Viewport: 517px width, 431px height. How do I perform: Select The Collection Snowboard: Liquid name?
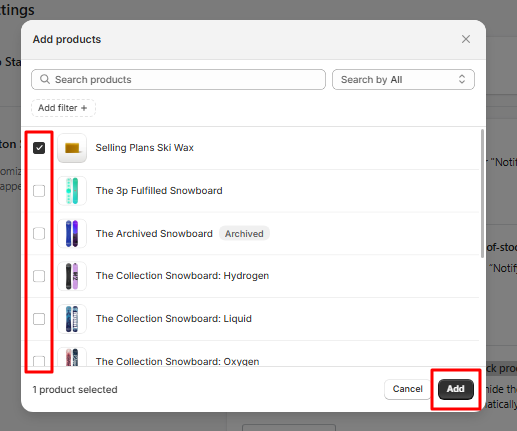click(x=174, y=319)
